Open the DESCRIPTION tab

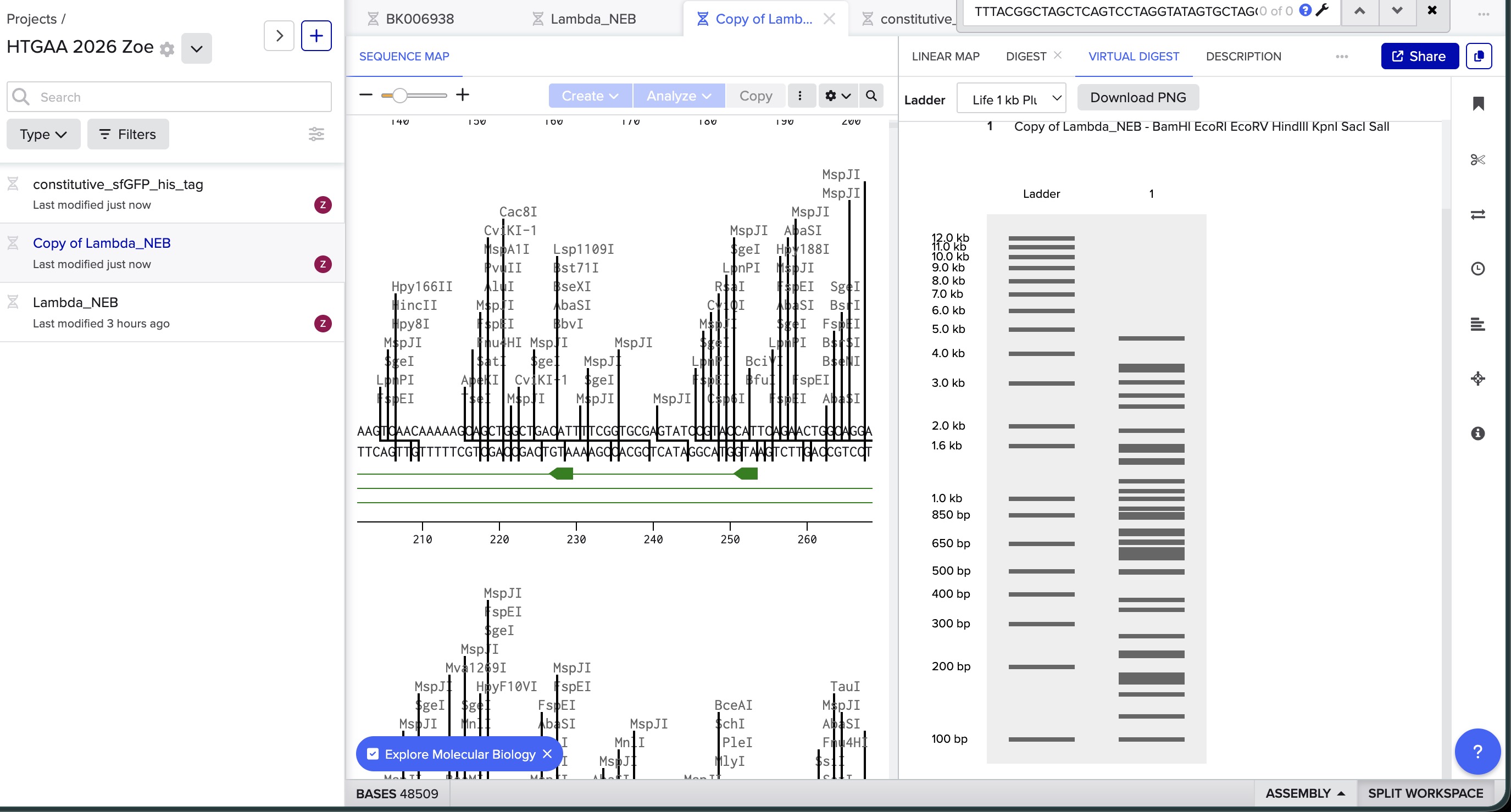(1243, 57)
